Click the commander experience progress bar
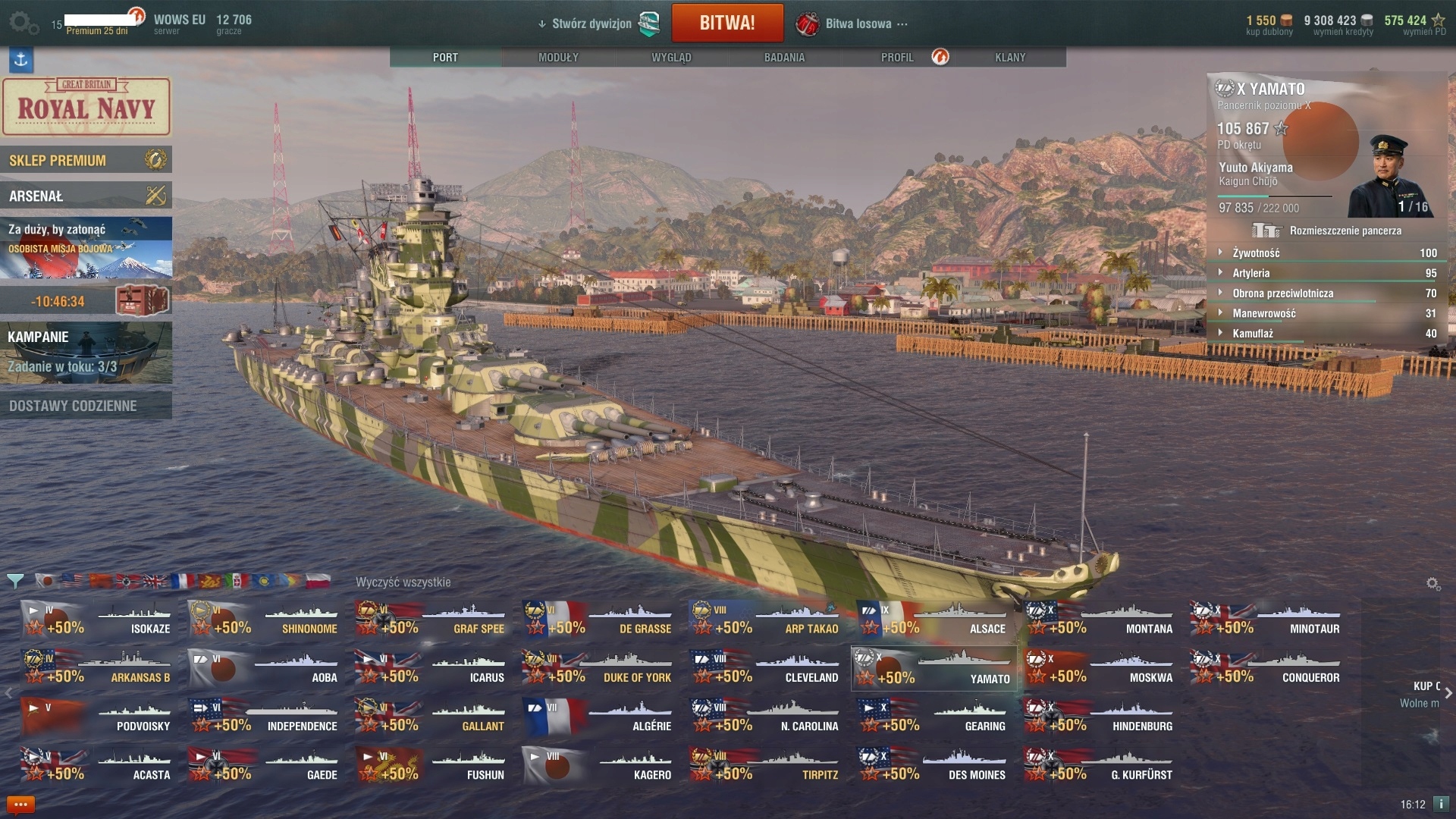The height and width of the screenshot is (819, 1456). click(x=1275, y=196)
